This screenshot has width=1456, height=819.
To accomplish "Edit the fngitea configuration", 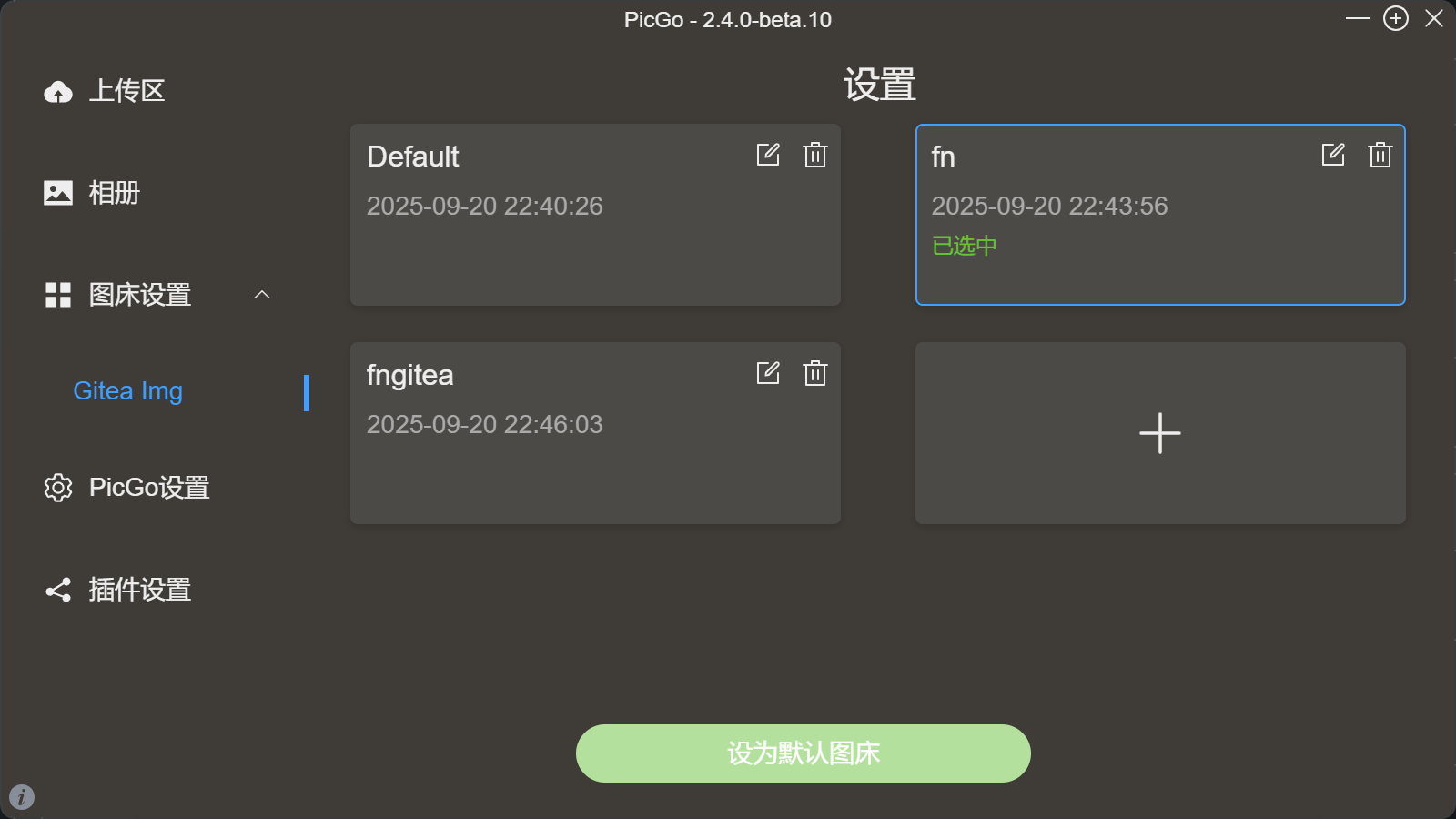I will [x=768, y=373].
